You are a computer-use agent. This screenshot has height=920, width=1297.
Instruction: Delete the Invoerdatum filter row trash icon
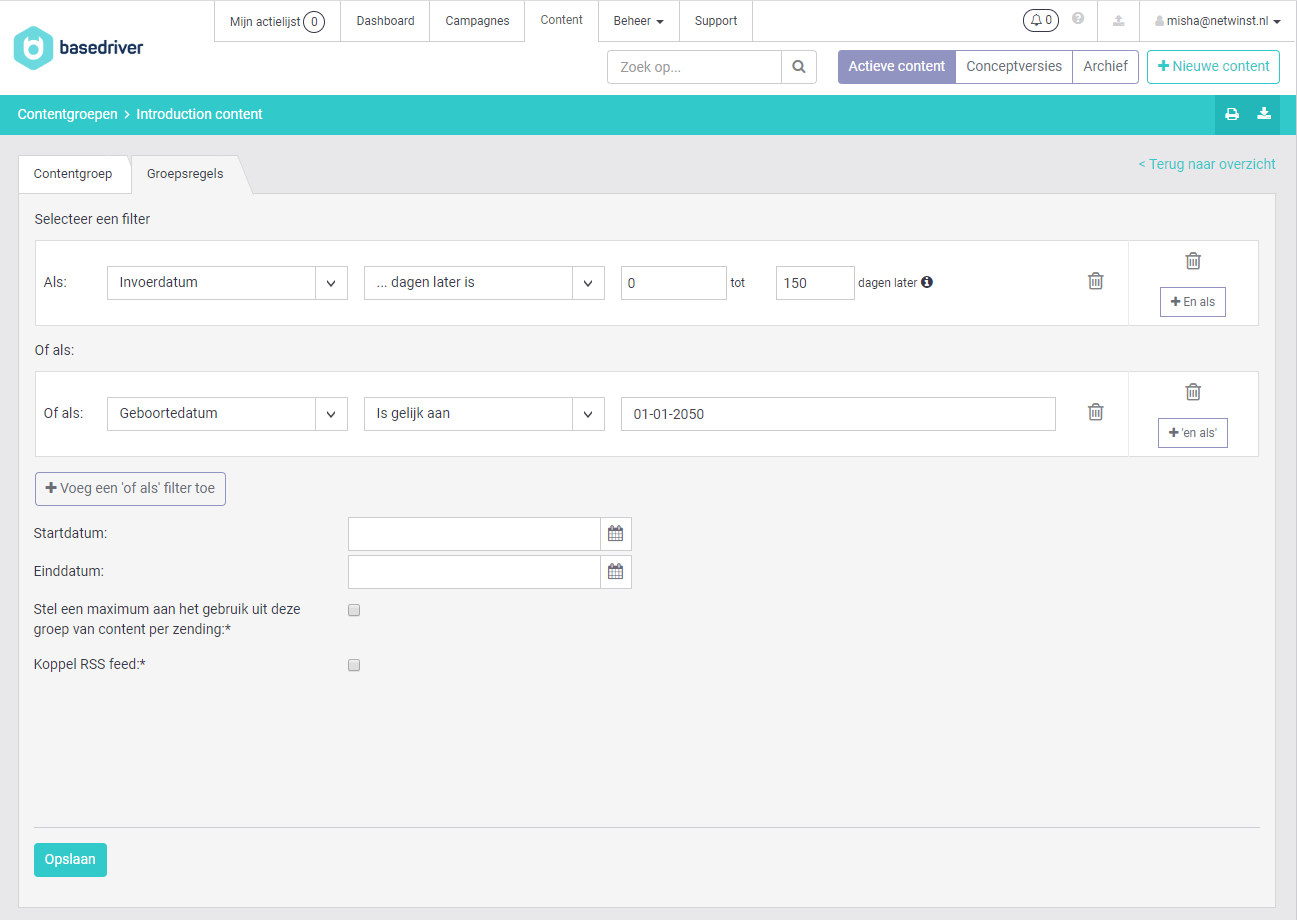point(1096,281)
